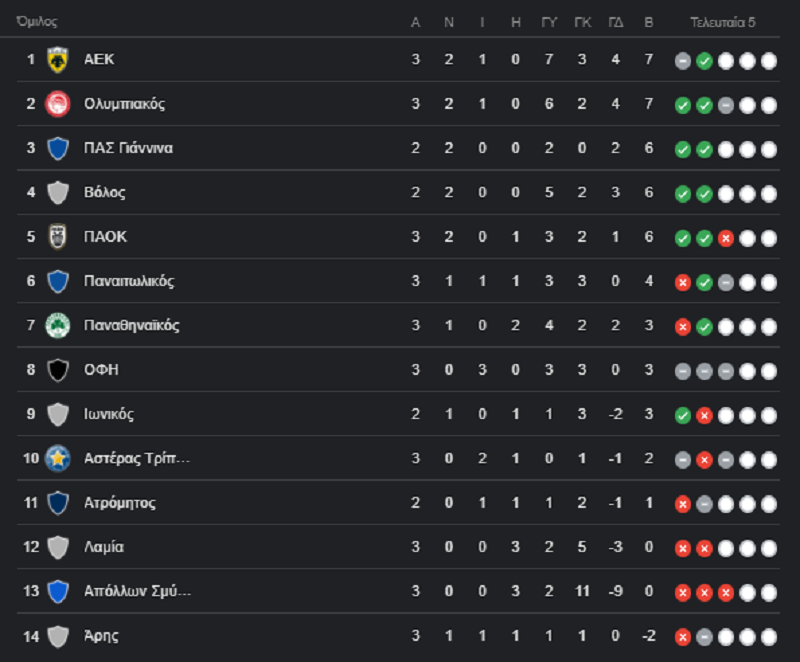Click the Όμιλος column header
The height and width of the screenshot is (662, 800).
click(37, 21)
